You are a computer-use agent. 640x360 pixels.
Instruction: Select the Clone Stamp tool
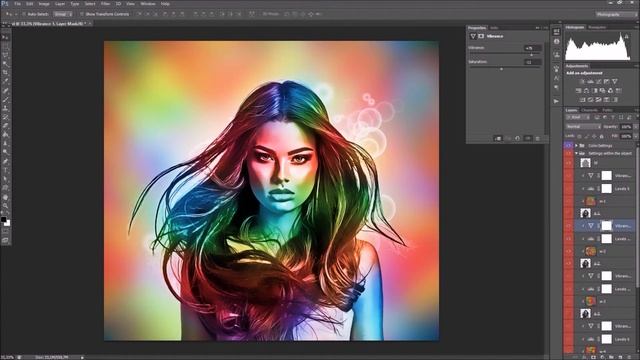[5, 108]
